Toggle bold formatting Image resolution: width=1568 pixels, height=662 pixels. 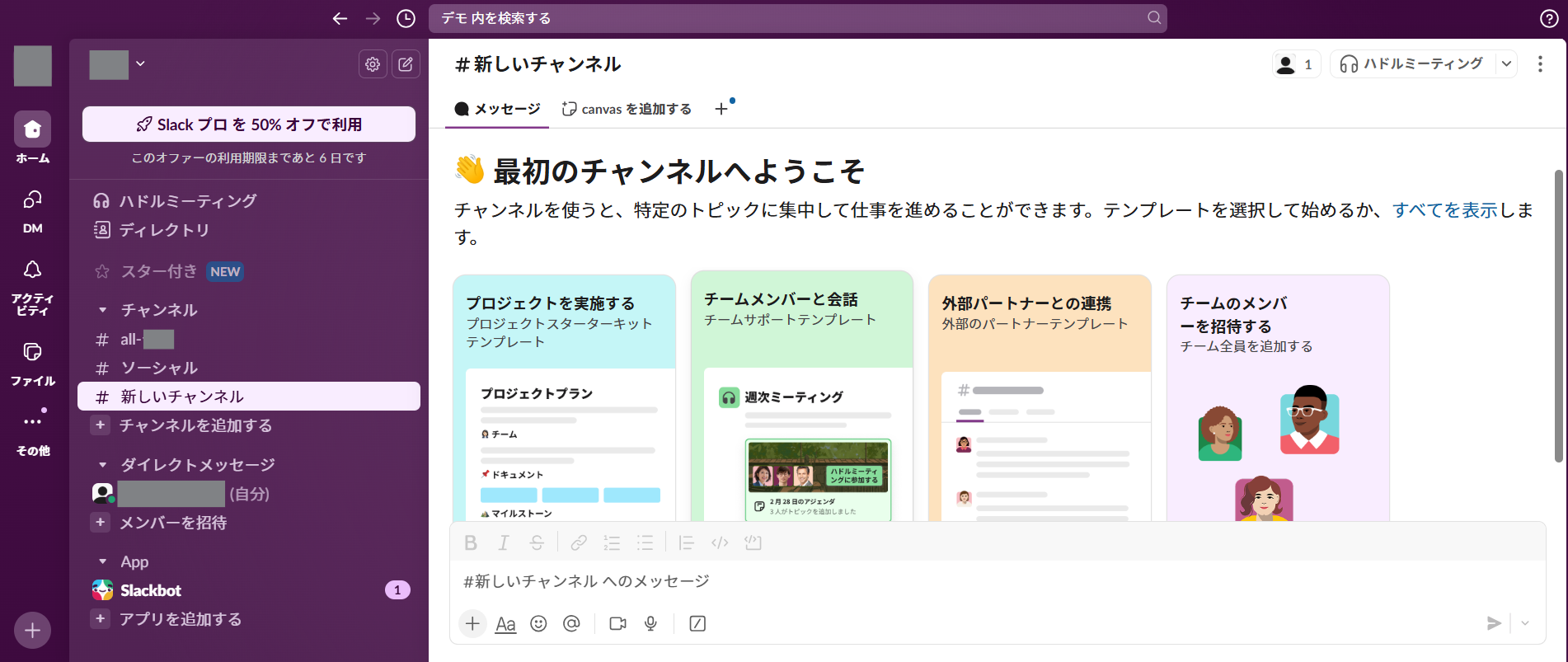[471, 542]
